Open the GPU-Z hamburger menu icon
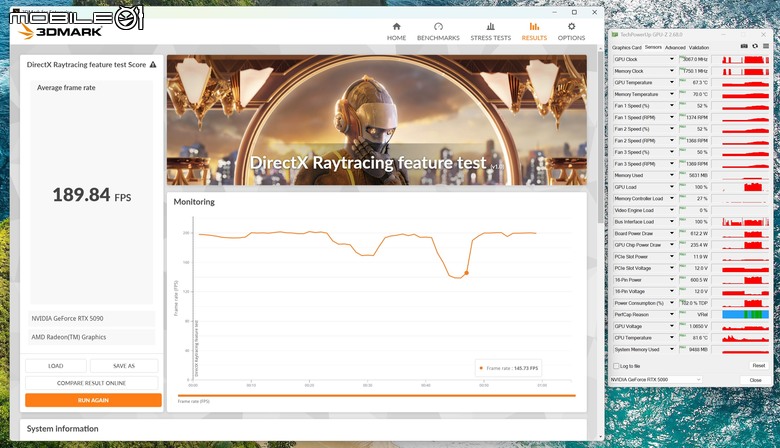The width and height of the screenshot is (780, 448). 766,46
